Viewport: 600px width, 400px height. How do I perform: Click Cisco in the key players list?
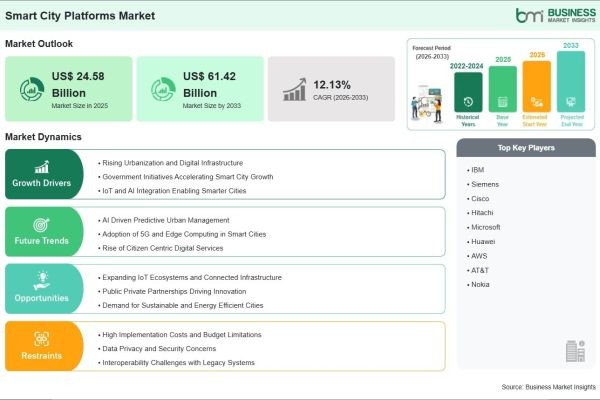(478, 199)
